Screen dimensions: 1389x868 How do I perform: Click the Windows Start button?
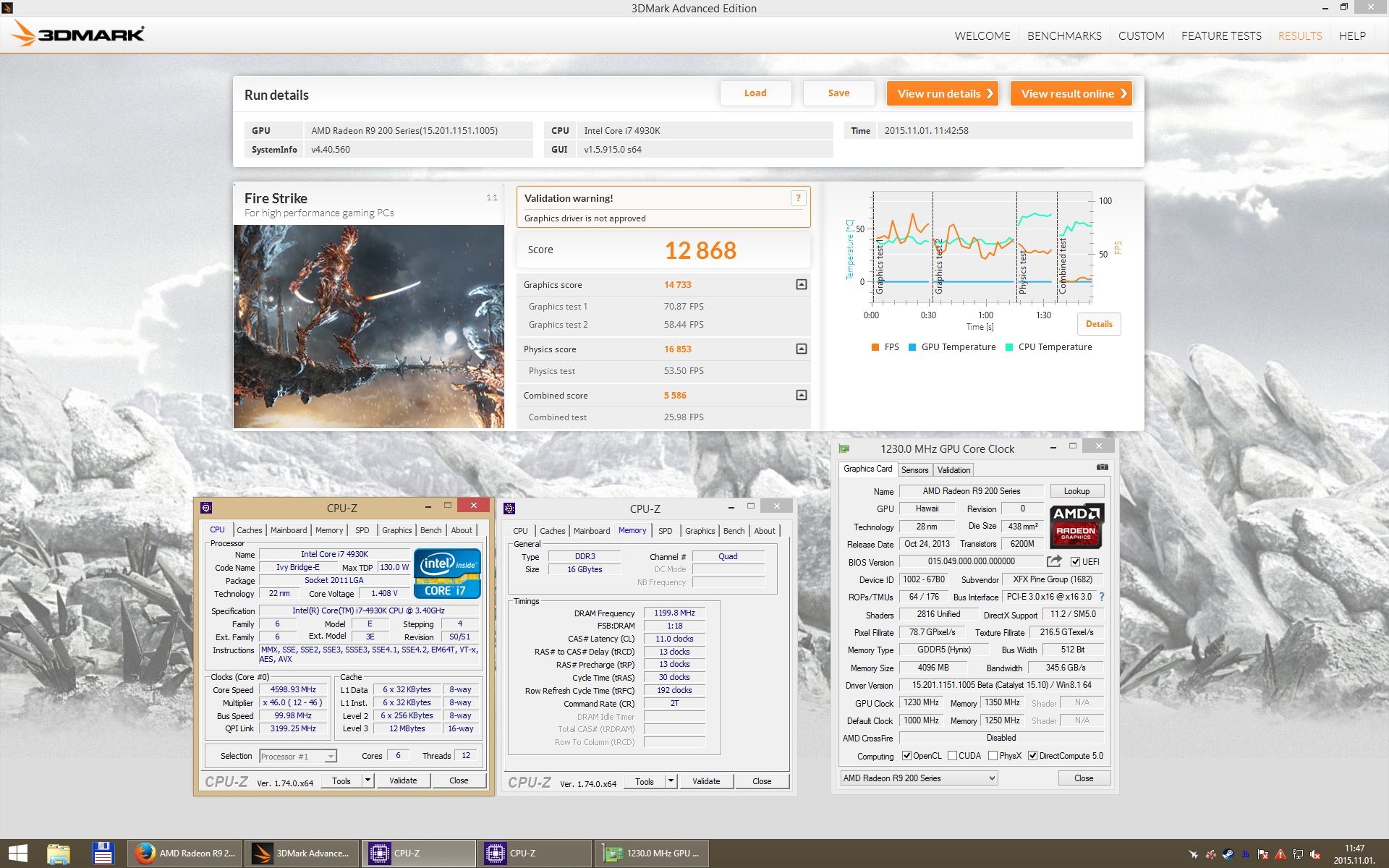tap(17, 854)
